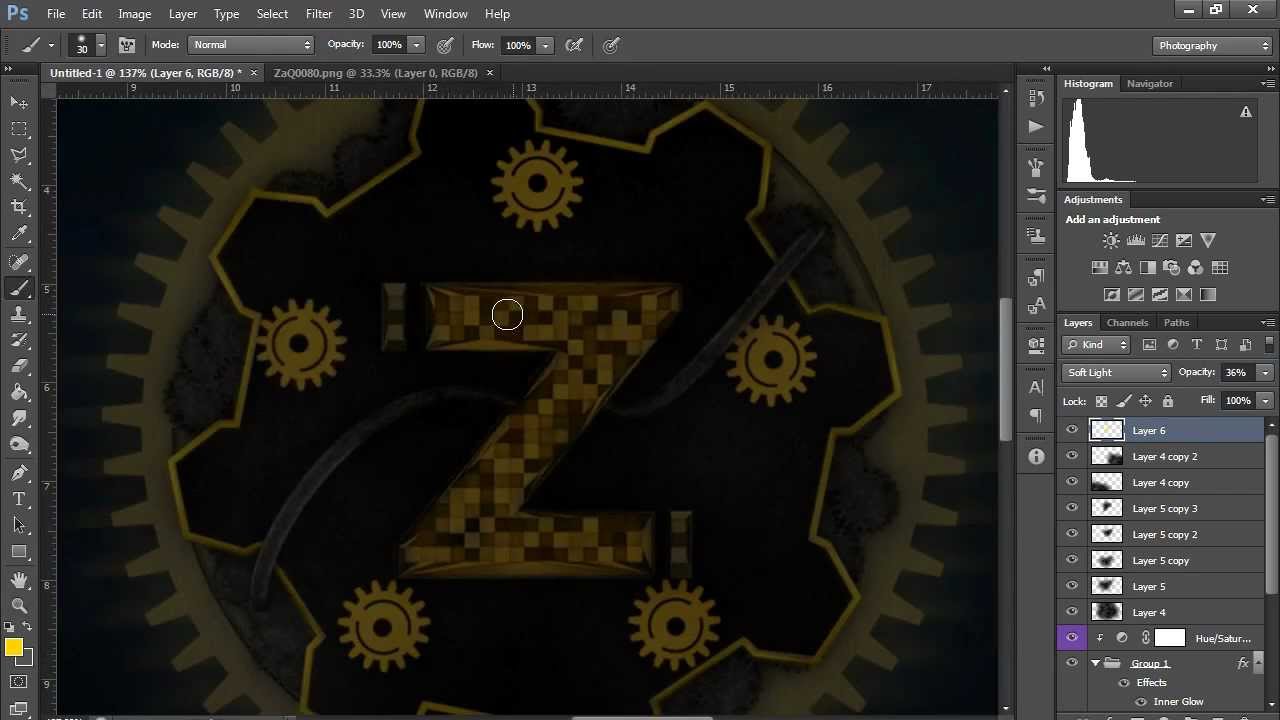Toggle the Inner Glow effect visibility
The width and height of the screenshot is (1280, 720).
[x=1141, y=702]
